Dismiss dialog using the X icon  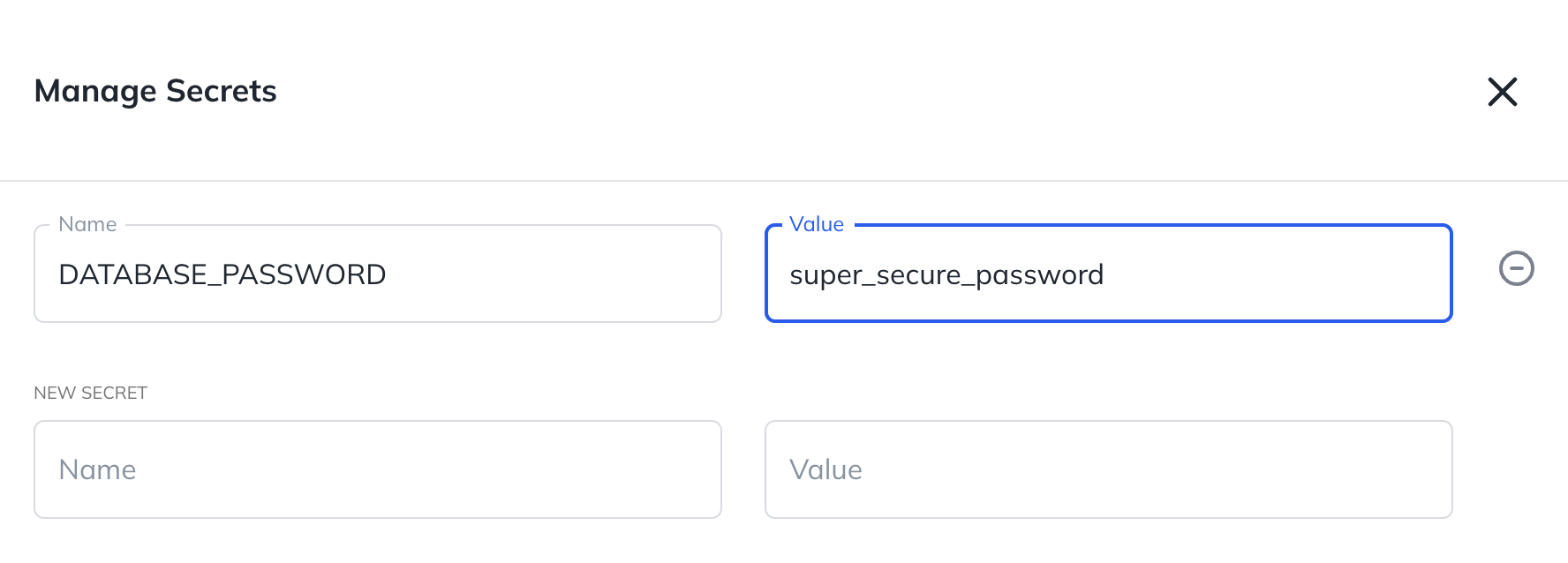coord(1502,92)
